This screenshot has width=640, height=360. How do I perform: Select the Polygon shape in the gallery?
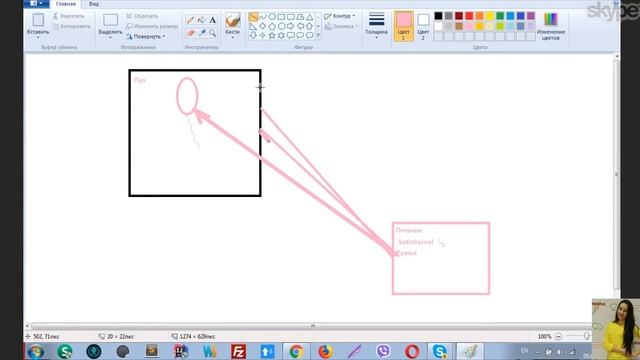(300, 17)
